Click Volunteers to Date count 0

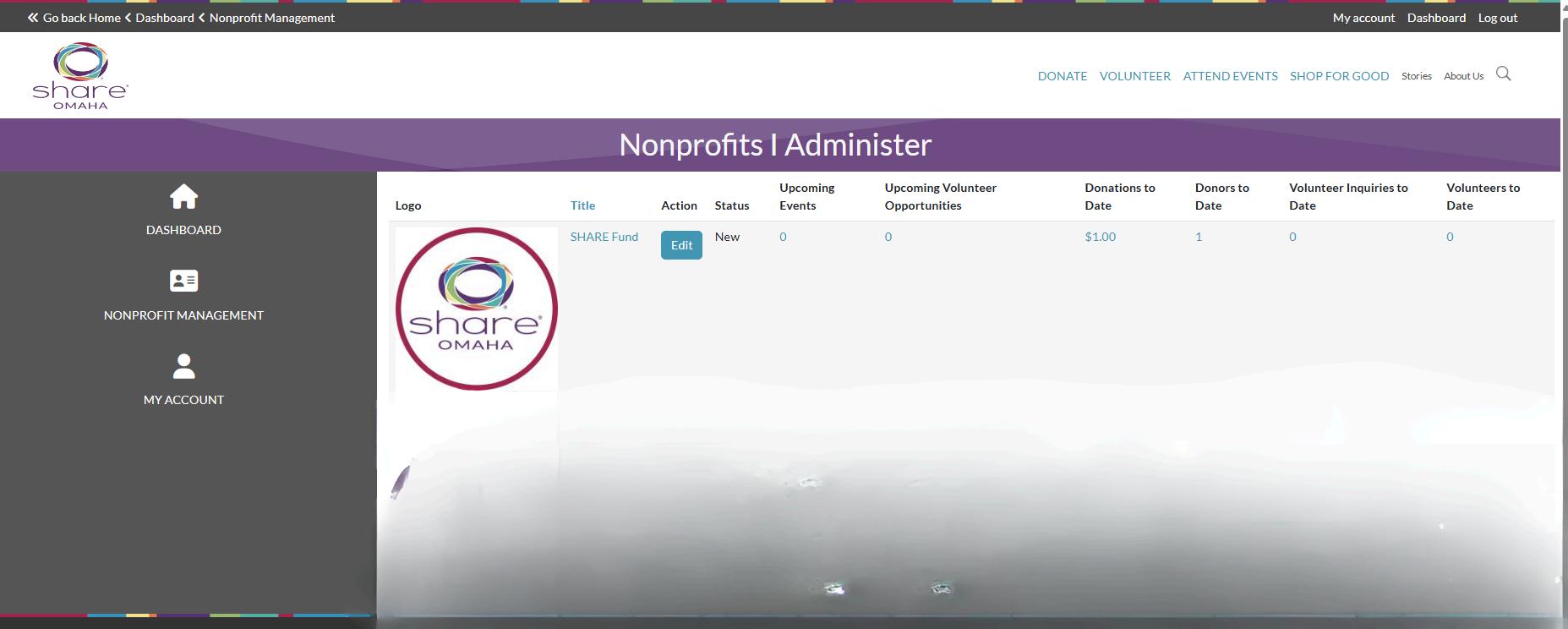pyautogui.click(x=1450, y=237)
